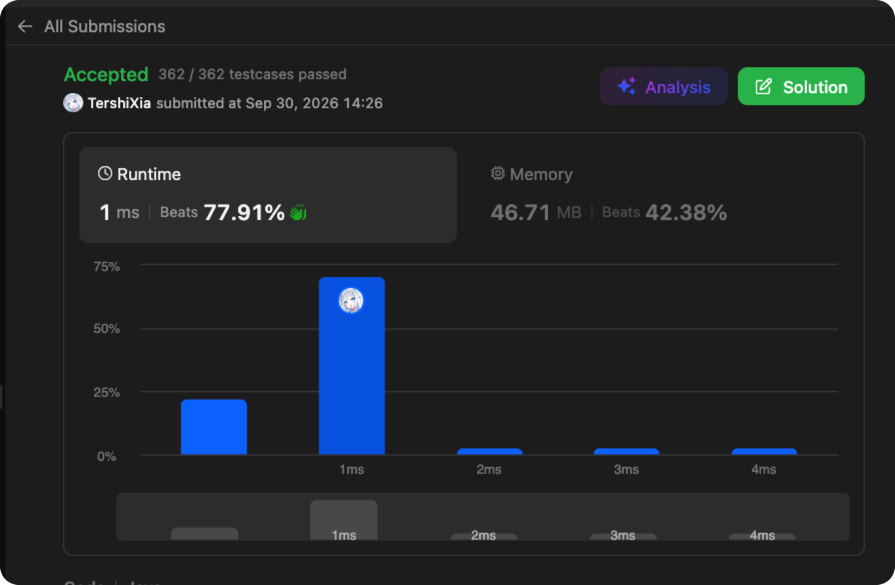Screen dimensions: 895x585
Task: Click the "50%" y-axis label
Action: click(x=107, y=329)
